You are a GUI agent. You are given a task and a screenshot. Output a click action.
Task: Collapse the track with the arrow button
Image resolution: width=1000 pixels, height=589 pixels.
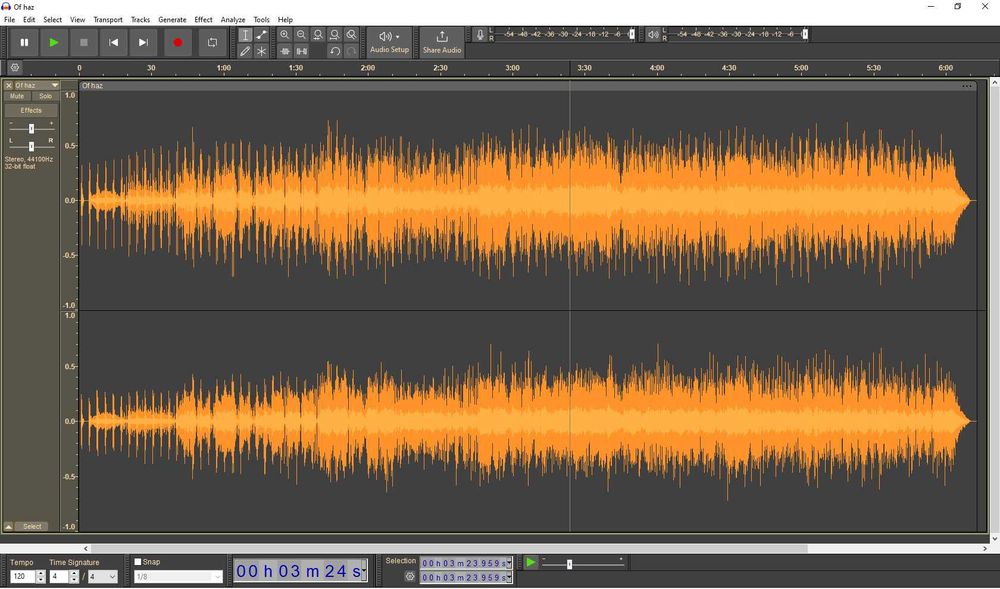point(8,527)
